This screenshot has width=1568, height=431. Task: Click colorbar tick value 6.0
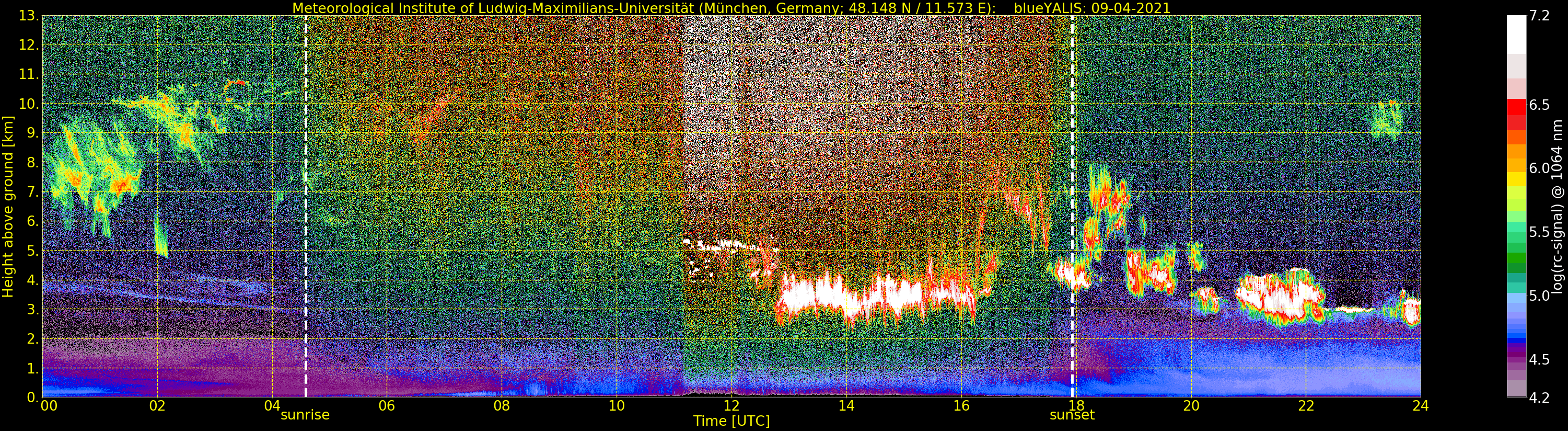pyautogui.click(x=1539, y=168)
